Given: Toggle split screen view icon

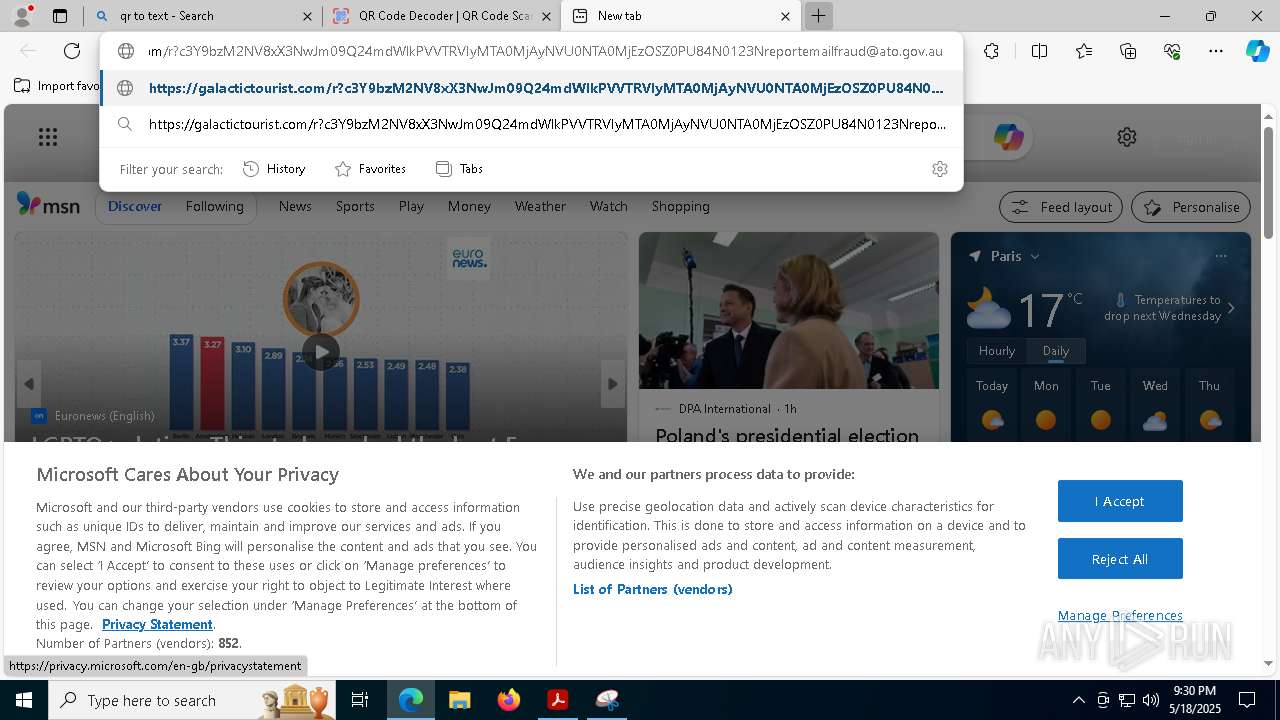Looking at the screenshot, I should 1039,51.
